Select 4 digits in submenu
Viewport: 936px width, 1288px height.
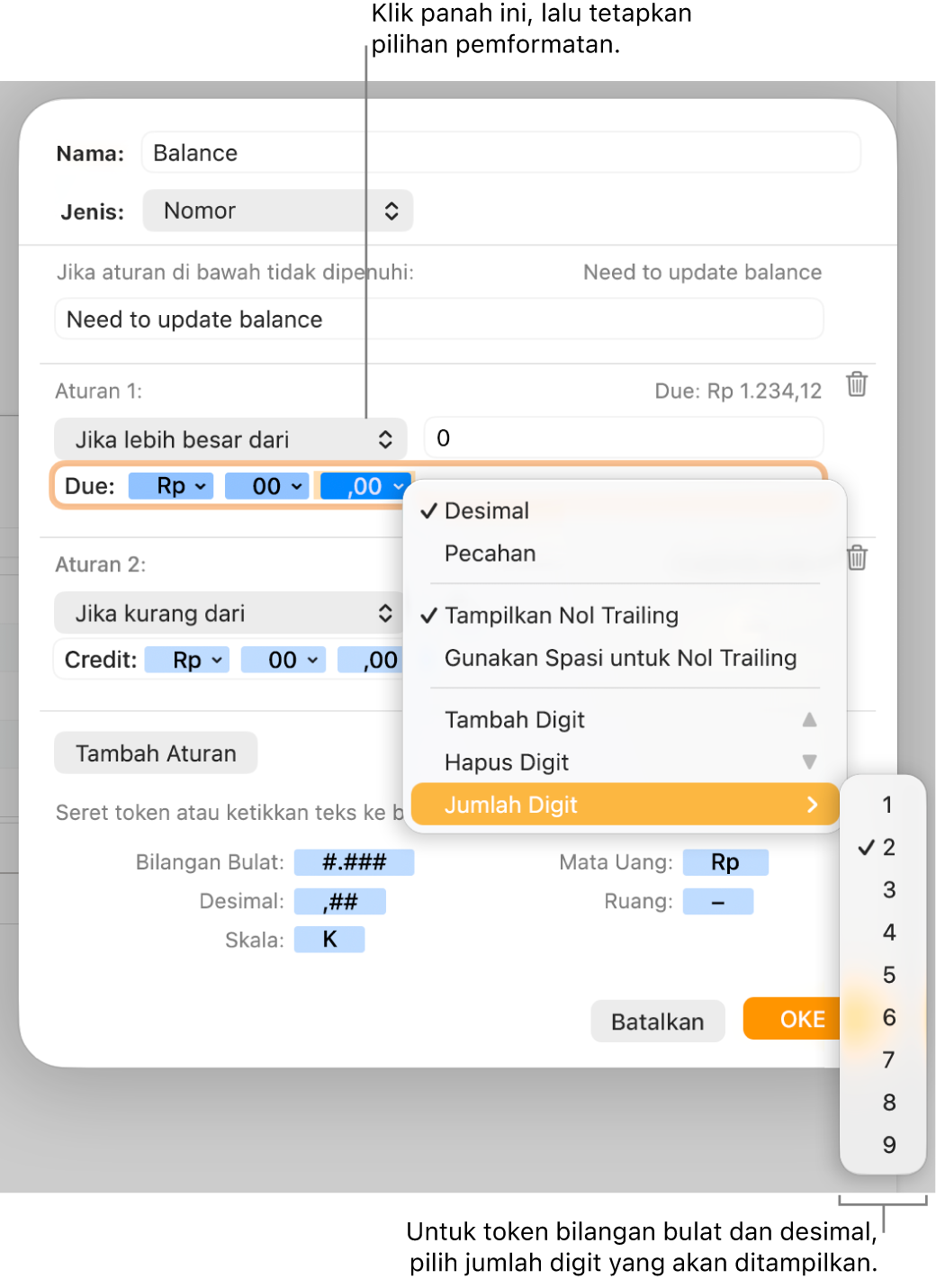(x=883, y=932)
